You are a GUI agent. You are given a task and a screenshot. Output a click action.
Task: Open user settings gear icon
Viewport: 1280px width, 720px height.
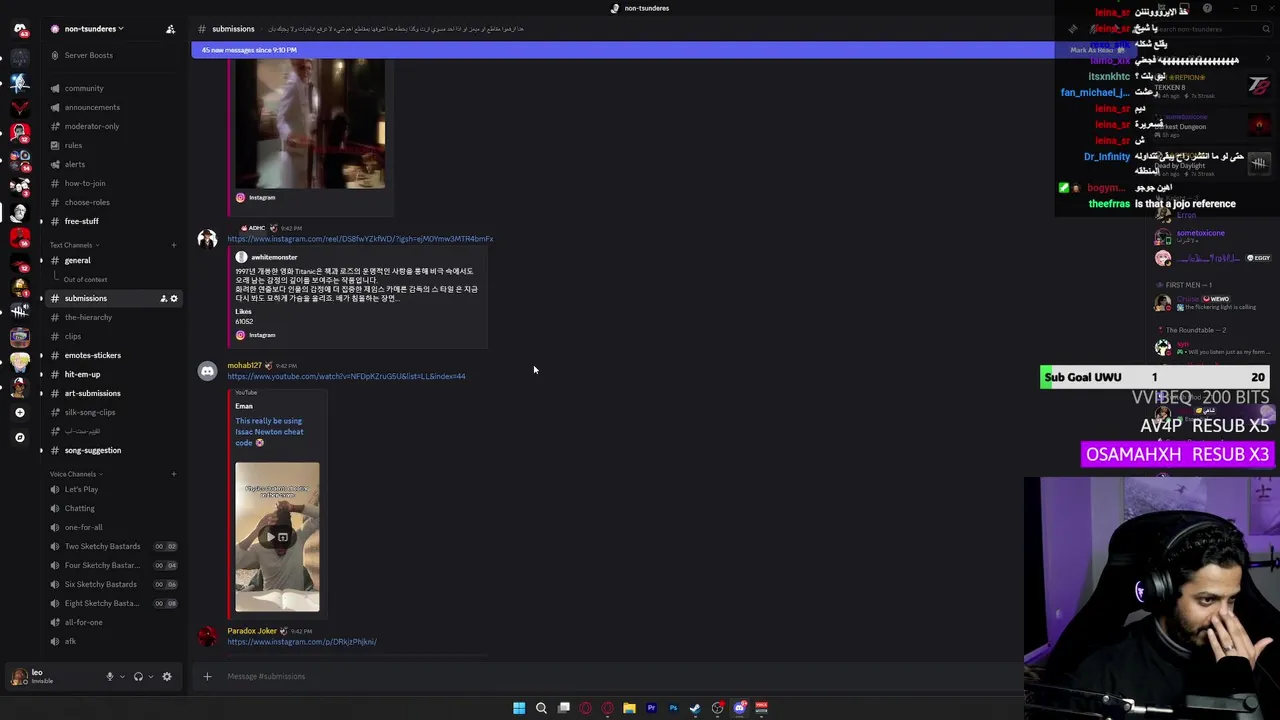point(167,677)
